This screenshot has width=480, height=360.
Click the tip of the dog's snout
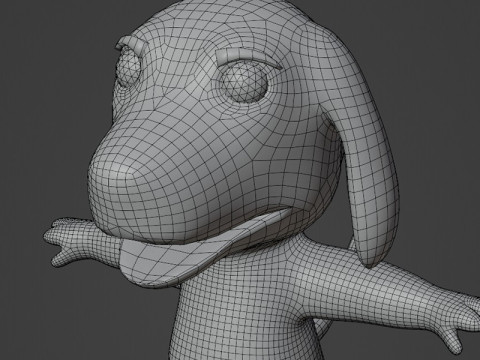tap(112, 174)
